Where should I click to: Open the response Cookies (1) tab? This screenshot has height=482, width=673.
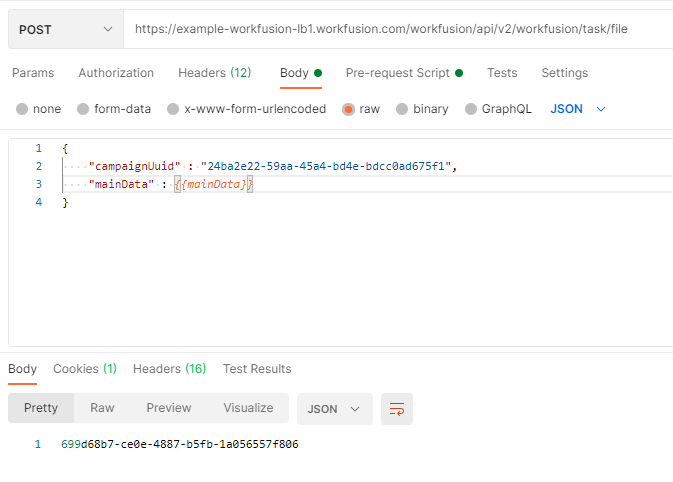click(85, 369)
